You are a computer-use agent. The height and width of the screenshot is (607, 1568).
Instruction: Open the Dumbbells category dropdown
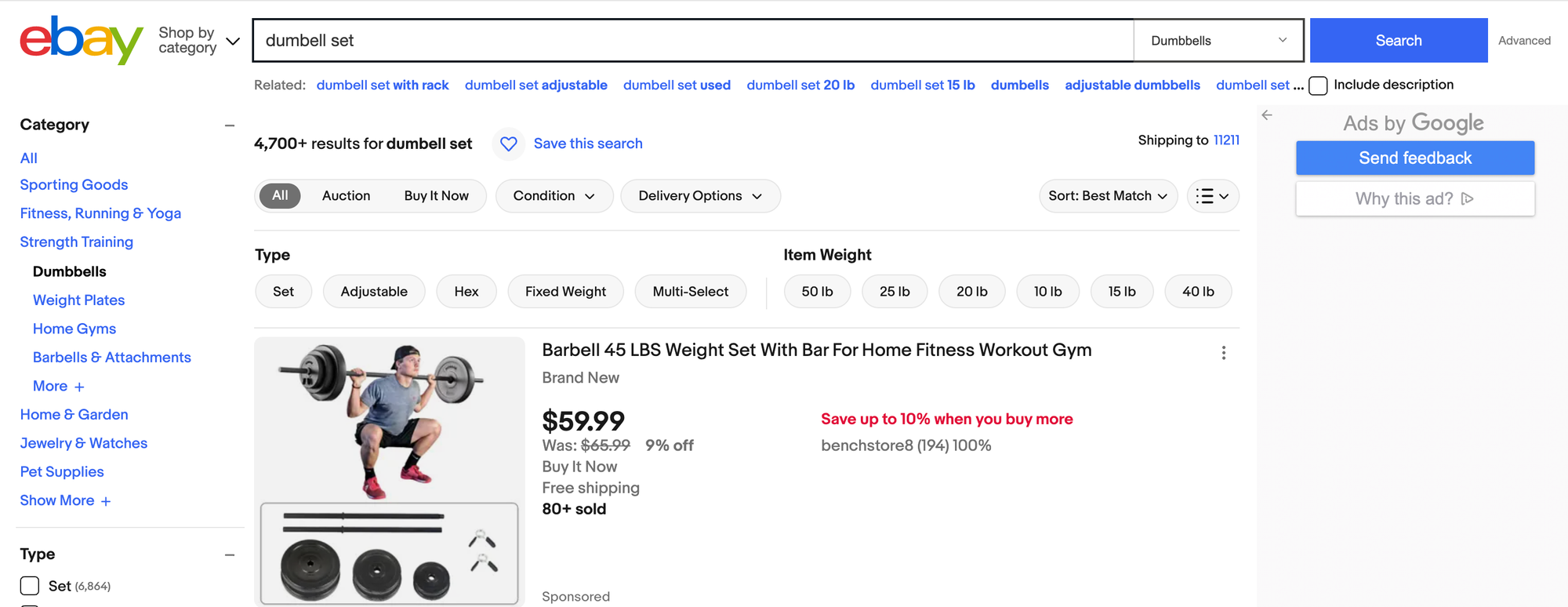(x=1218, y=40)
